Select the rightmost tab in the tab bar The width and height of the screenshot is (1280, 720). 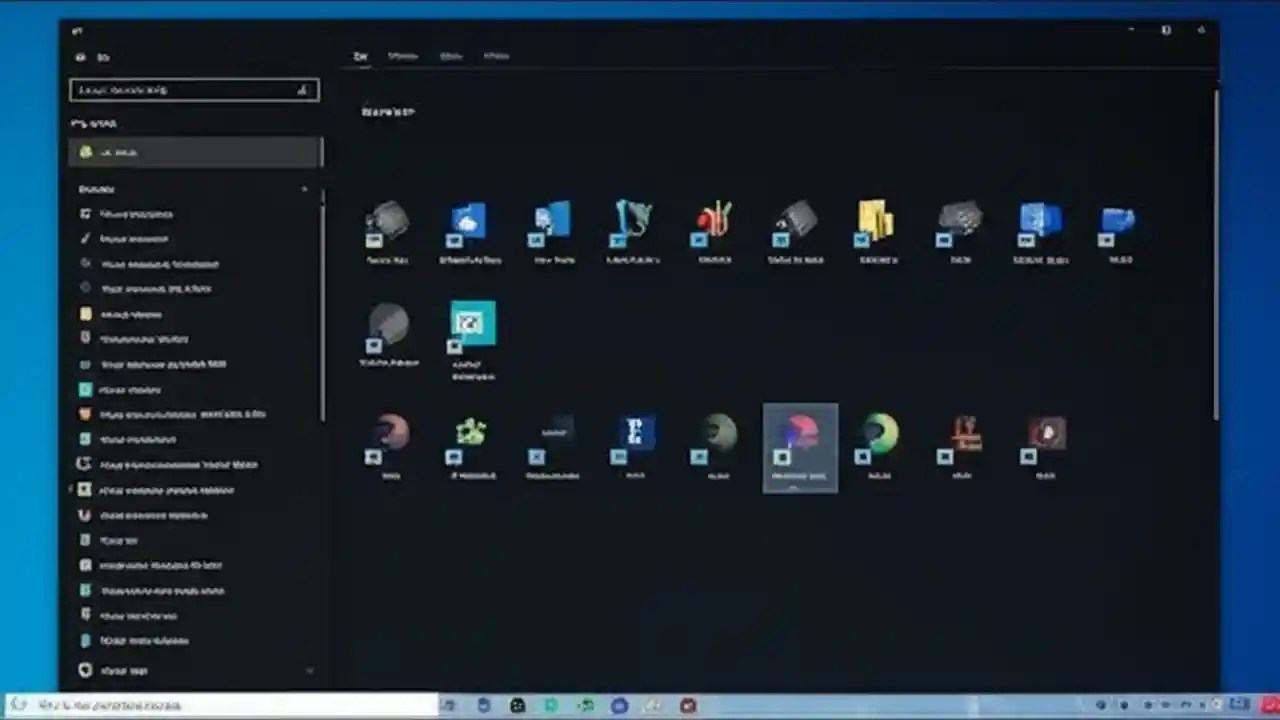(x=497, y=56)
